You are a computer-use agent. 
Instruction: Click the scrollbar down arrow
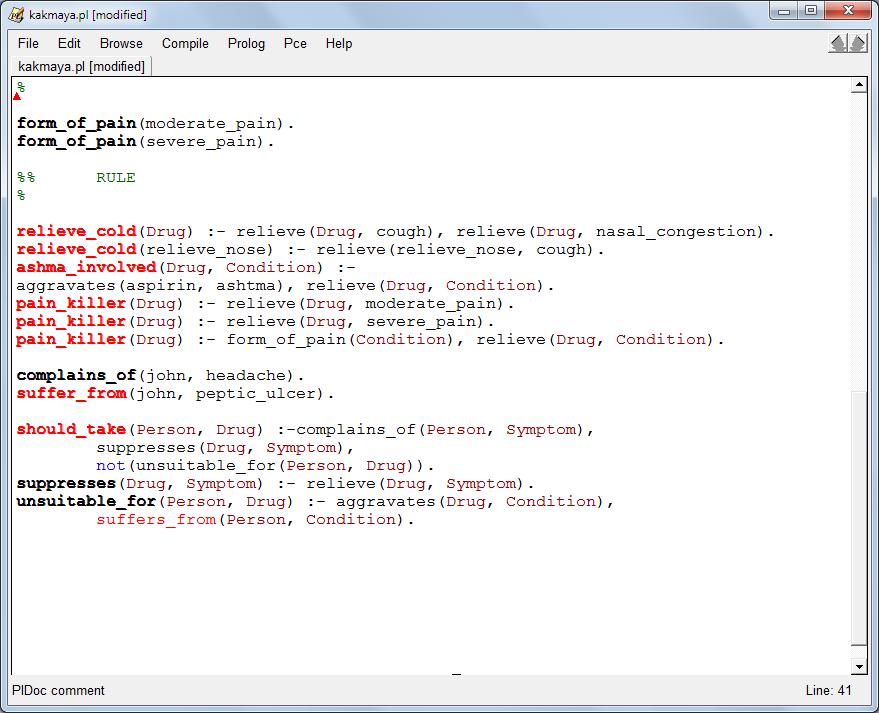[861, 666]
